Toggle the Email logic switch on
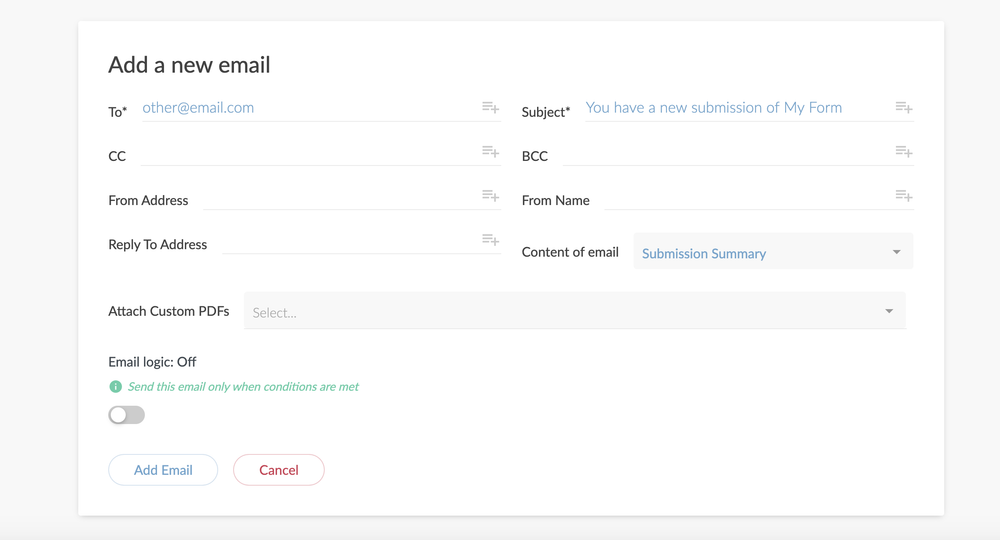Image resolution: width=1000 pixels, height=540 pixels. pyautogui.click(x=126, y=415)
